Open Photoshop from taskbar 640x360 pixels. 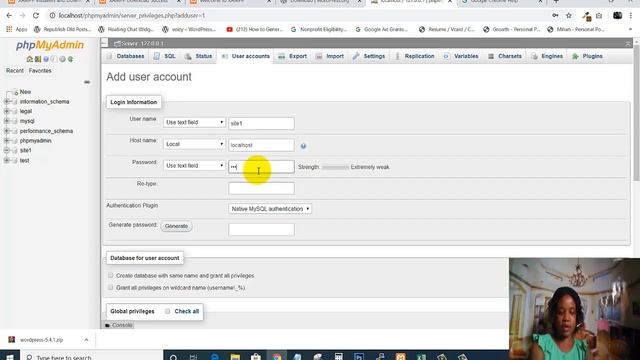[359, 357]
